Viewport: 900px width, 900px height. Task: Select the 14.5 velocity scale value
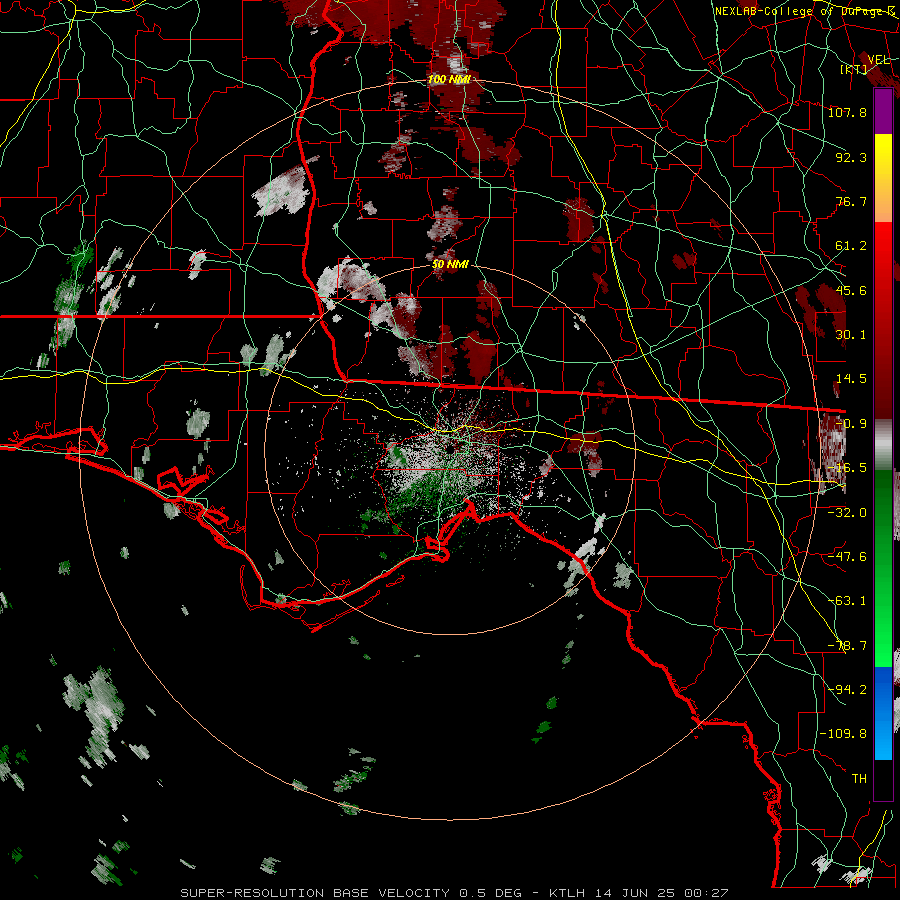click(x=851, y=379)
